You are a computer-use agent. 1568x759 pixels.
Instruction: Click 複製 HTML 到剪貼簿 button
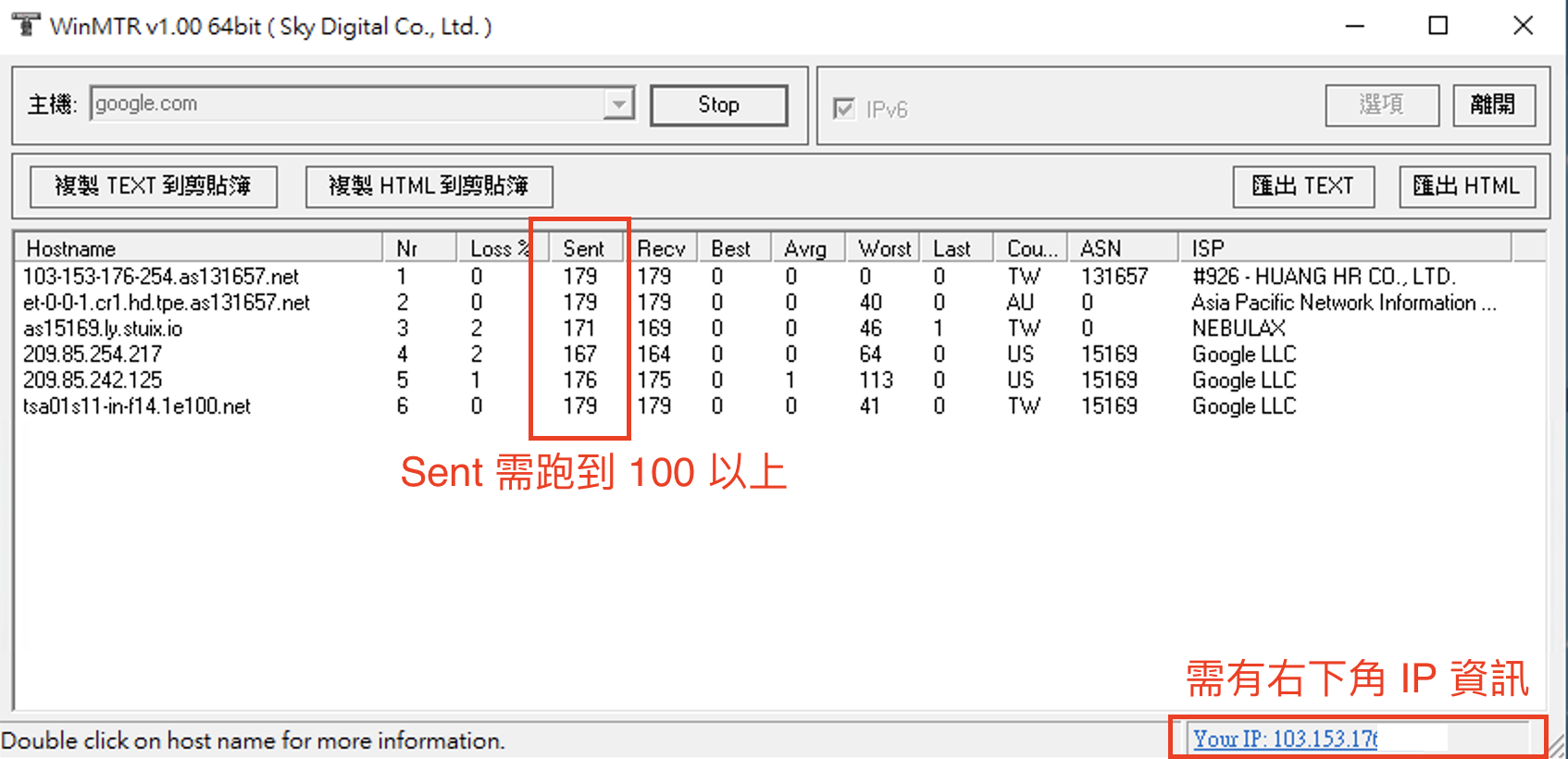[429, 186]
